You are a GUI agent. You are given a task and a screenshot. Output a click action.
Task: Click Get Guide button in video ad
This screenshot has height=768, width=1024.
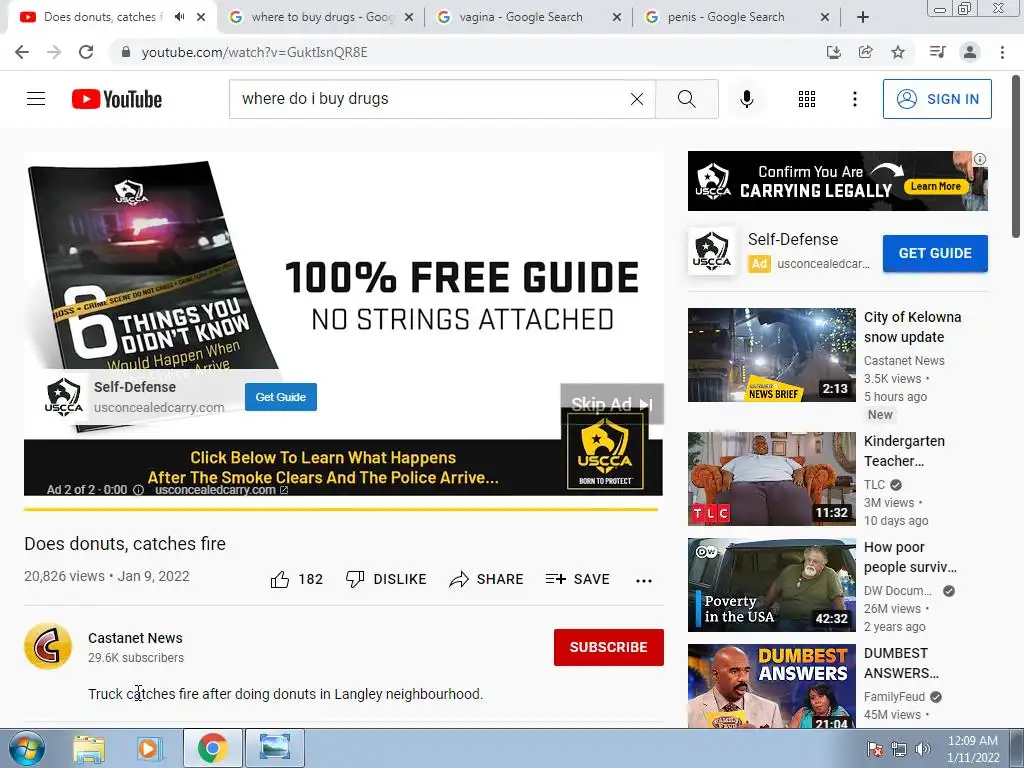pos(281,397)
